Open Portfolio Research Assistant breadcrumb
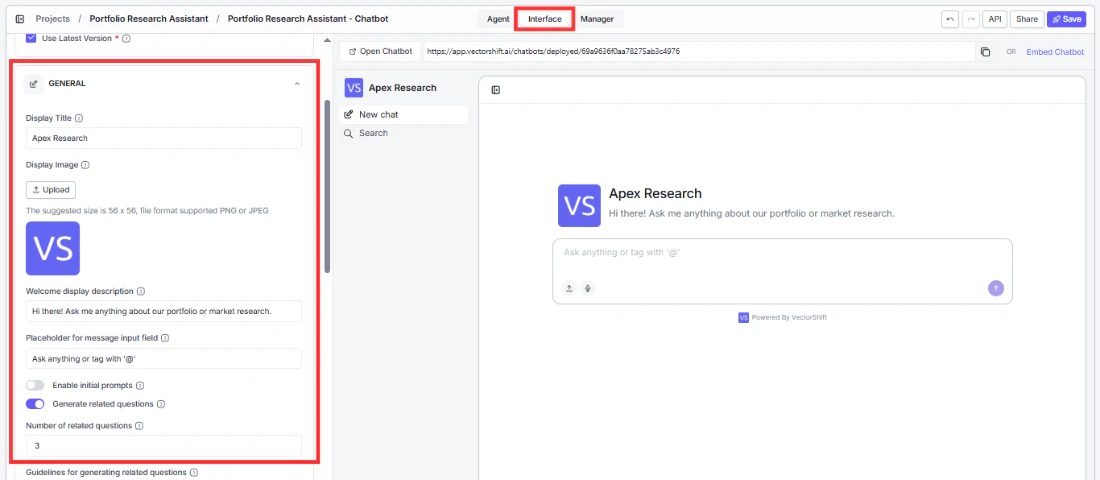Image resolution: width=1100 pixels, height=480 pixels. (149, 19)
